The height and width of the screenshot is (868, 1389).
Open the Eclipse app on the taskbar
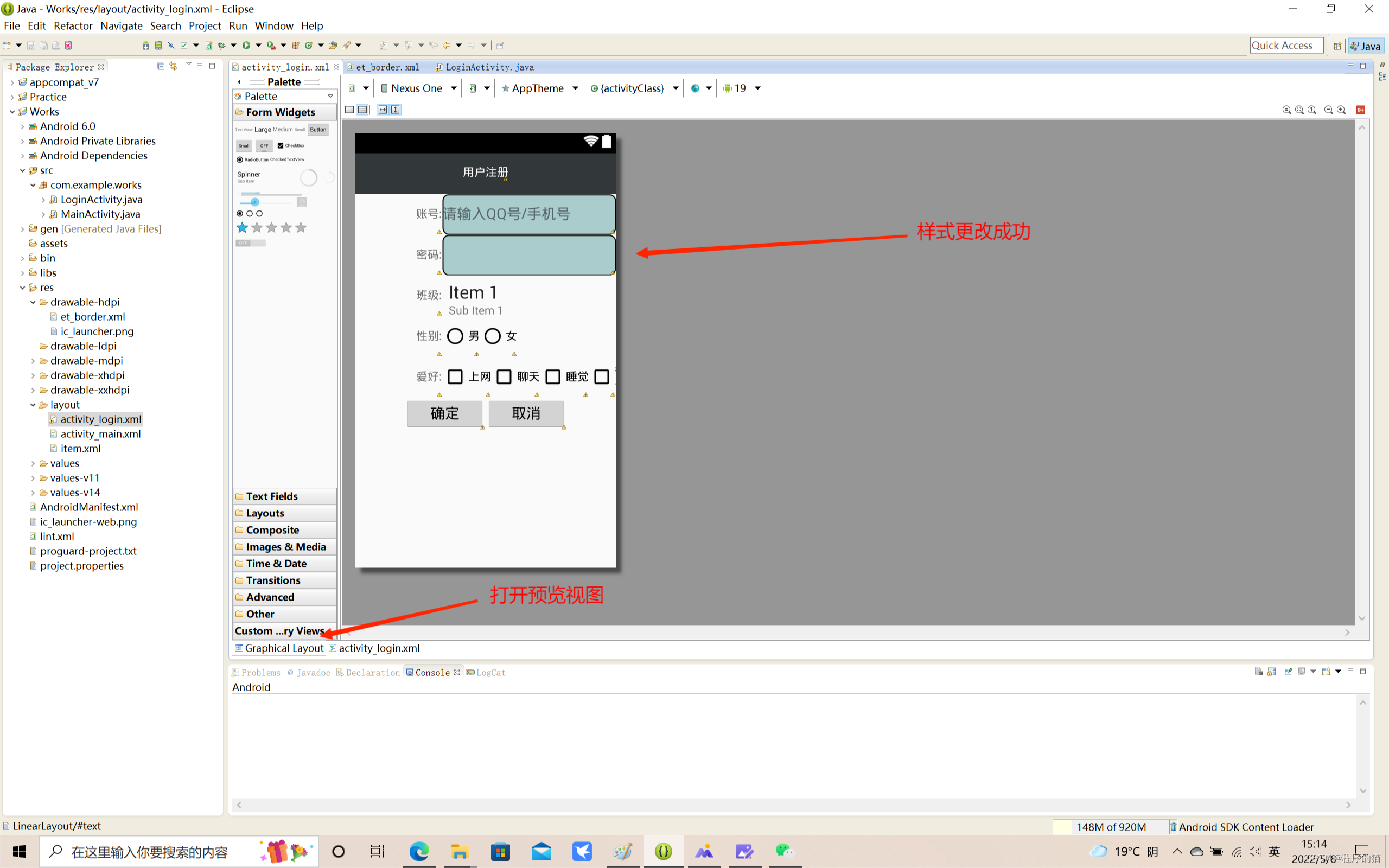coord(663,851)
